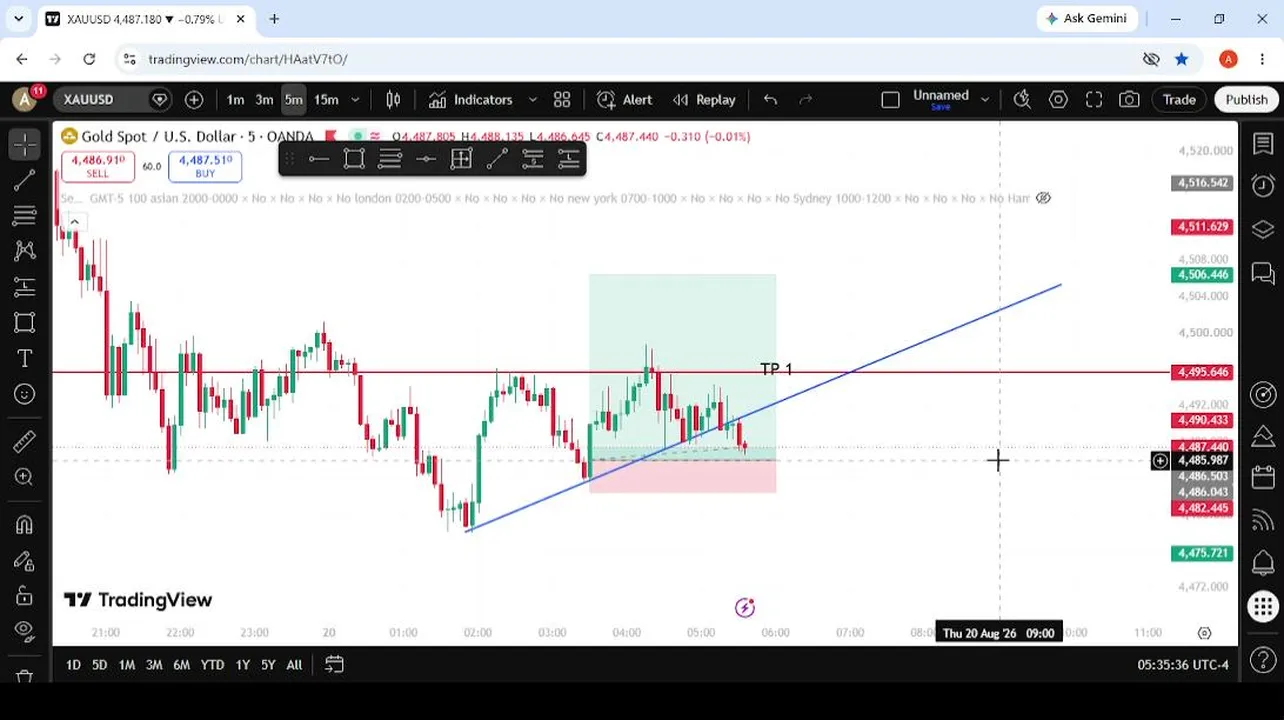1284x720 pixels.
Task: Expand the Unnamed layout dropdown arrow
Action: pyautogui.click(x=985, y=99)
